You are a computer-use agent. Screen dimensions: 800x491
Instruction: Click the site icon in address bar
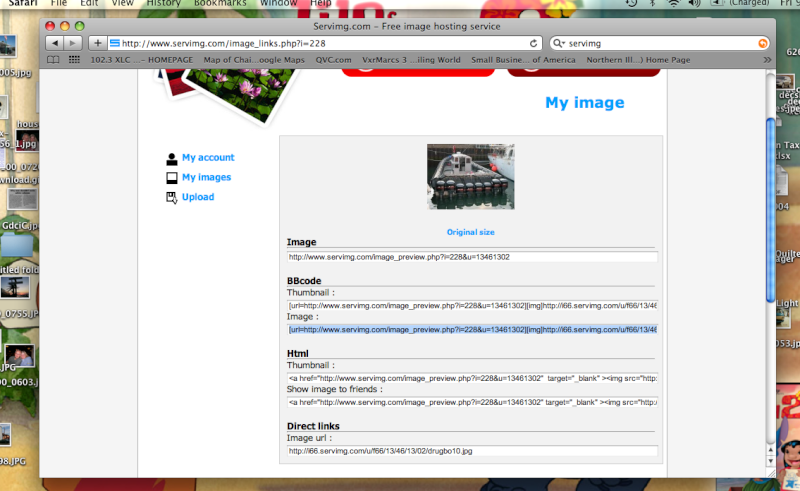click(115, 43)
